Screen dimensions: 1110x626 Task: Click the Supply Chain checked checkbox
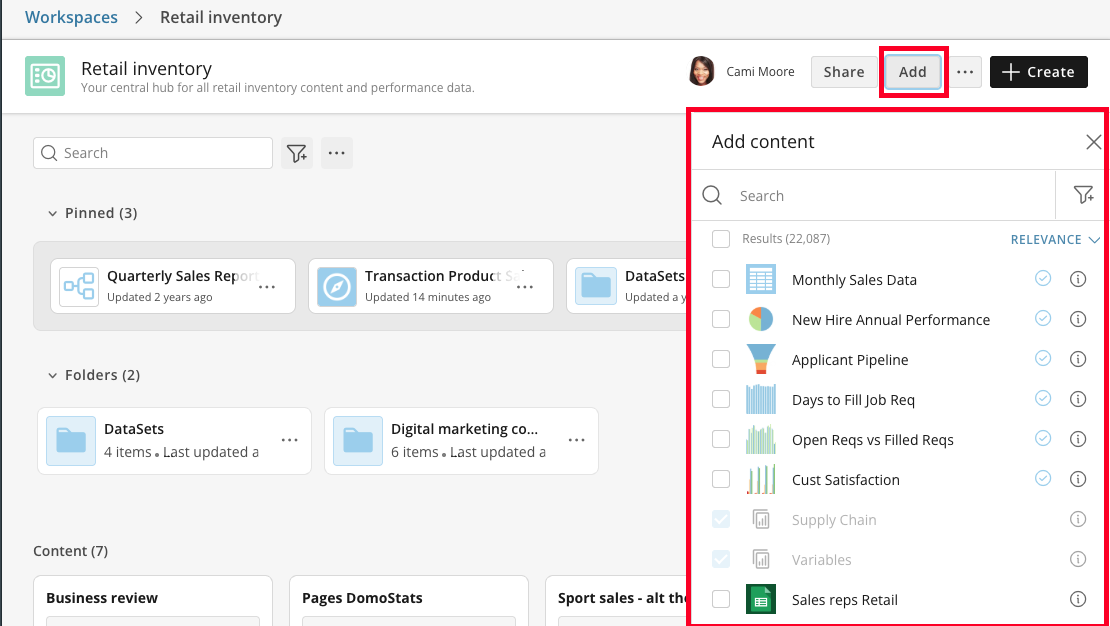[x=721, y=519]
